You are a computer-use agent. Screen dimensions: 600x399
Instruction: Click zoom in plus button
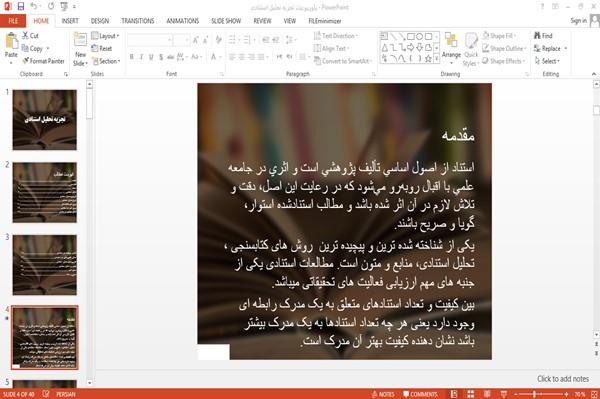(x=566, y=394)
